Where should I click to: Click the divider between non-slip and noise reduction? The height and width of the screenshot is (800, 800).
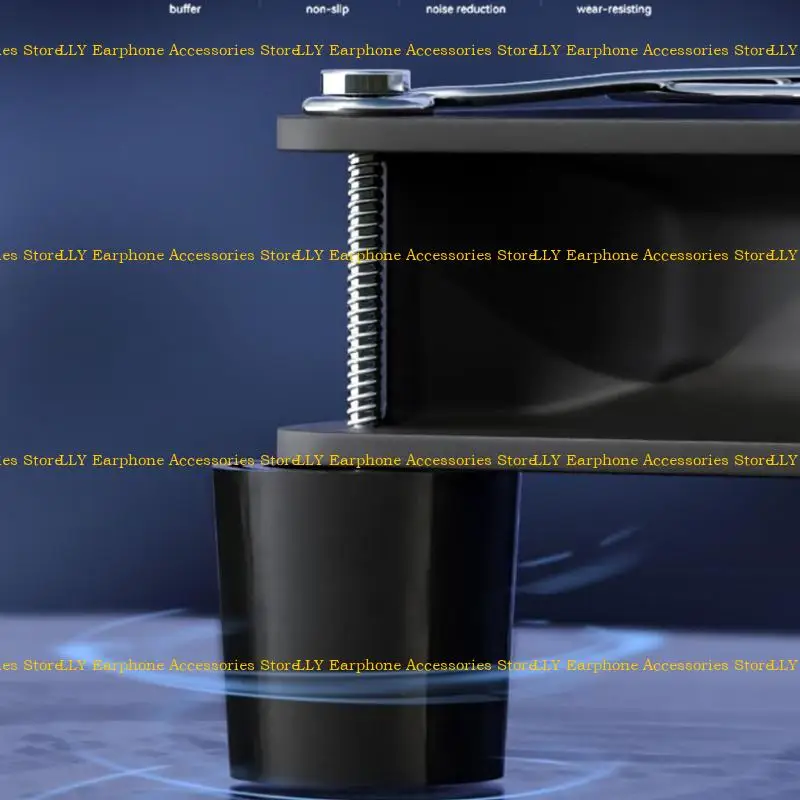(x=398, y=9)
